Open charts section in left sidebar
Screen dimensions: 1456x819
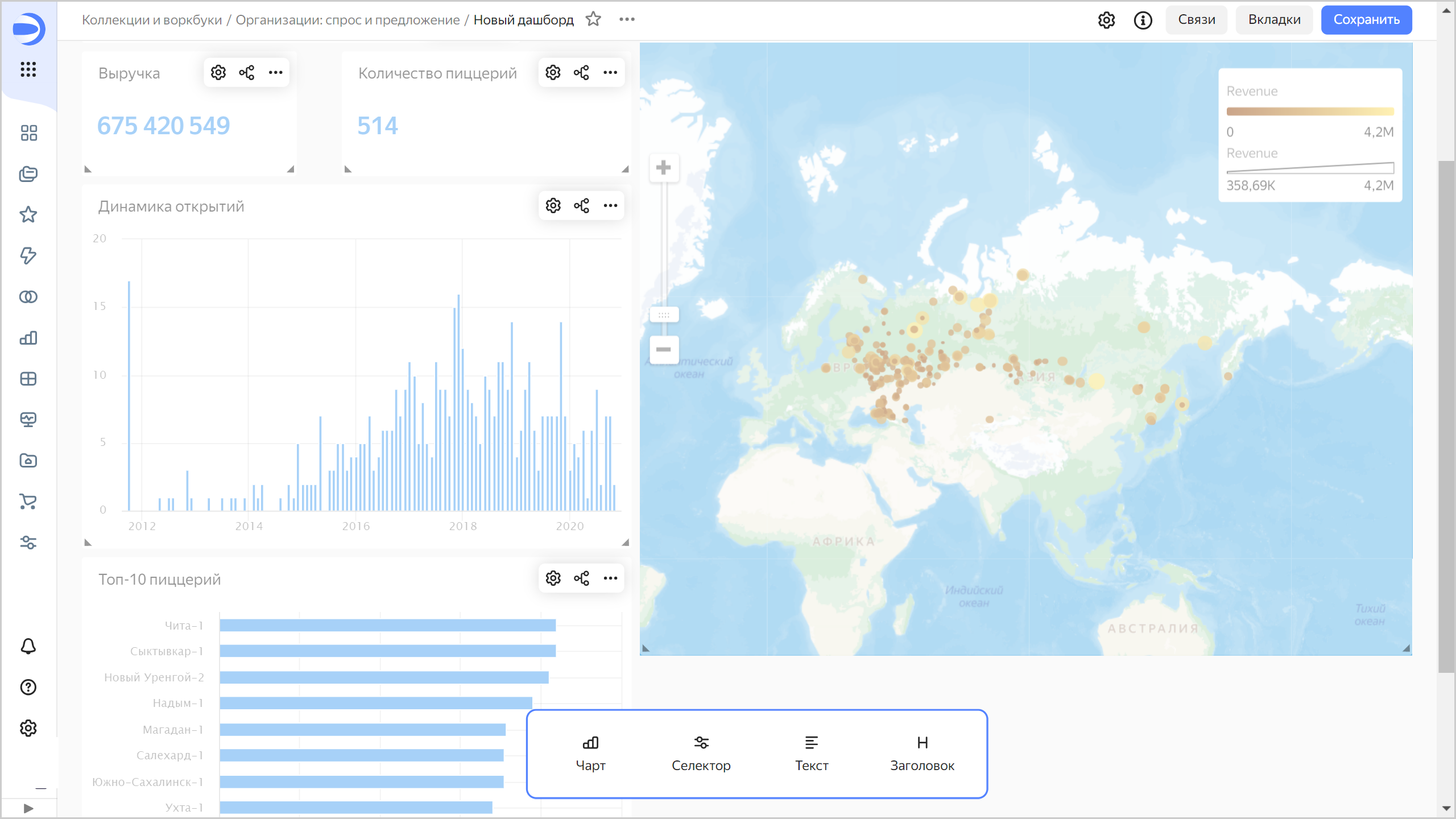tap(28, 338)
